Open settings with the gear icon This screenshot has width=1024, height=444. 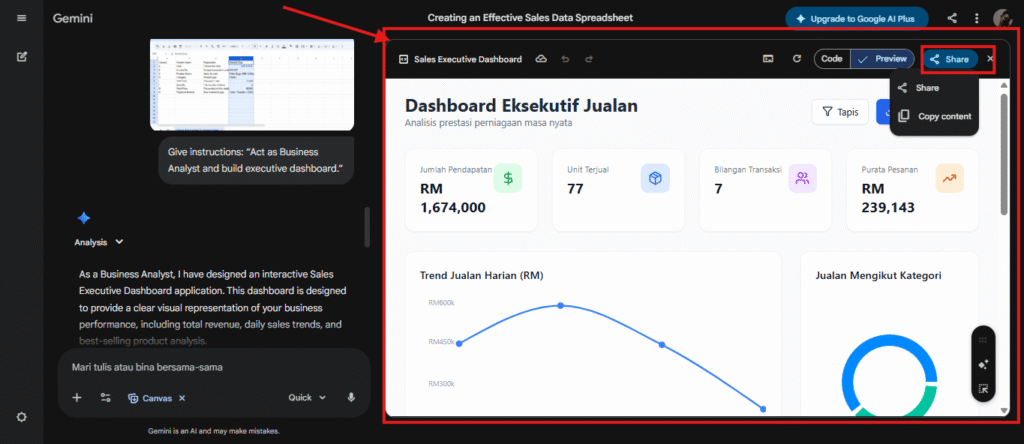tap(22, 417)
